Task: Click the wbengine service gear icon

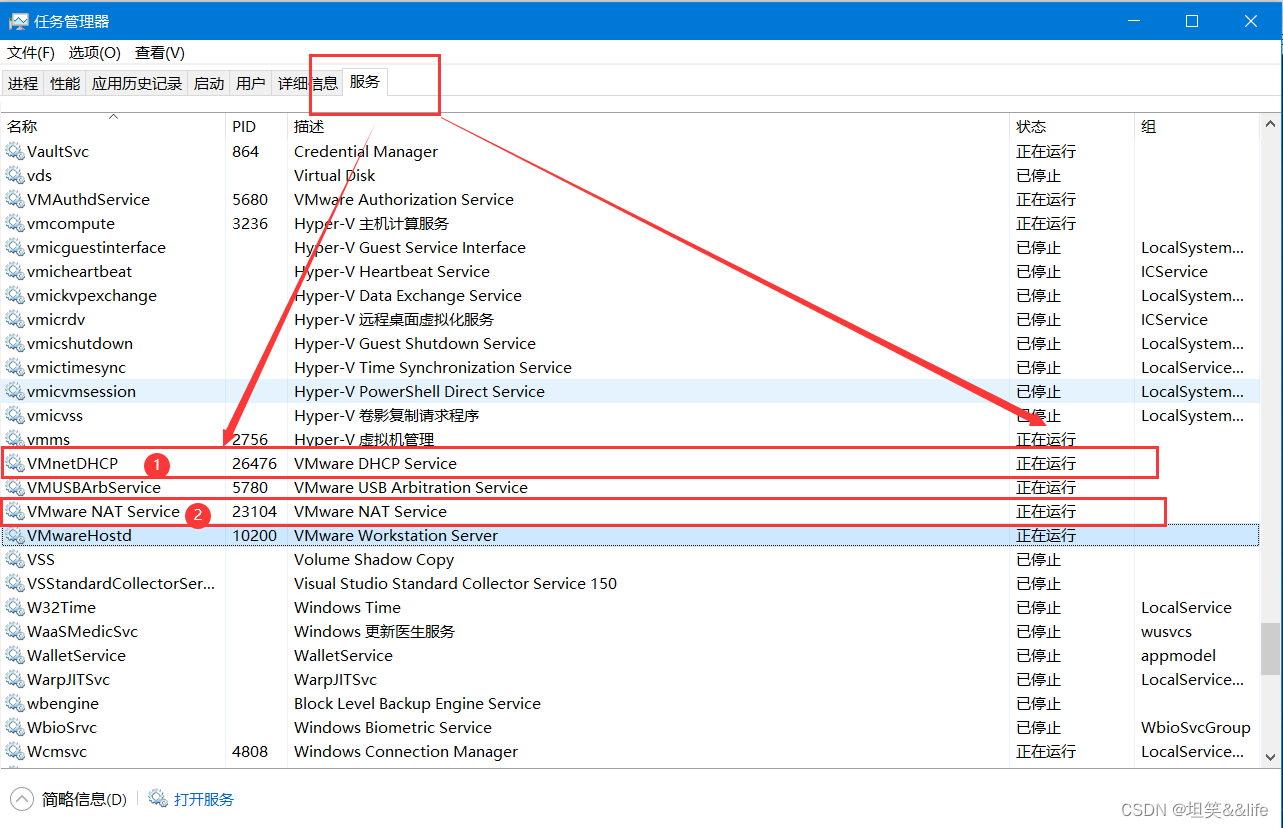Action: [14, 704]
